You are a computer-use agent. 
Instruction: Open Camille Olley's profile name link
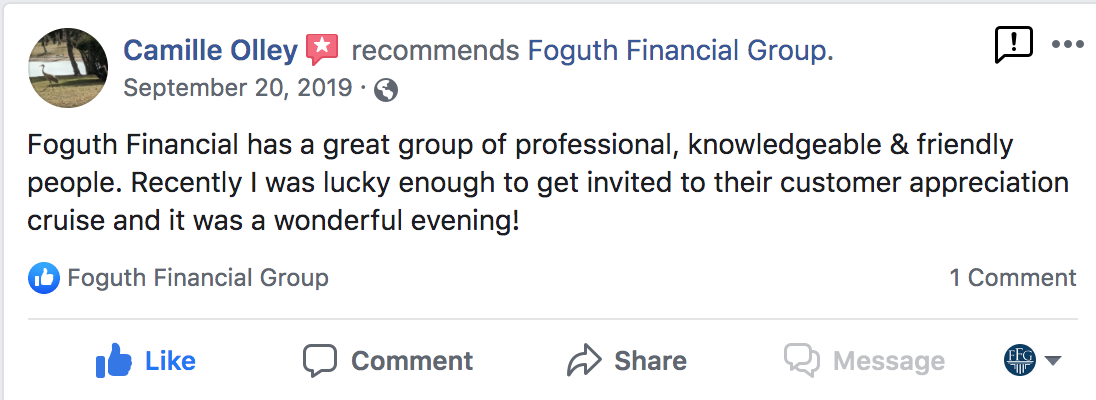tap(210, 49)
